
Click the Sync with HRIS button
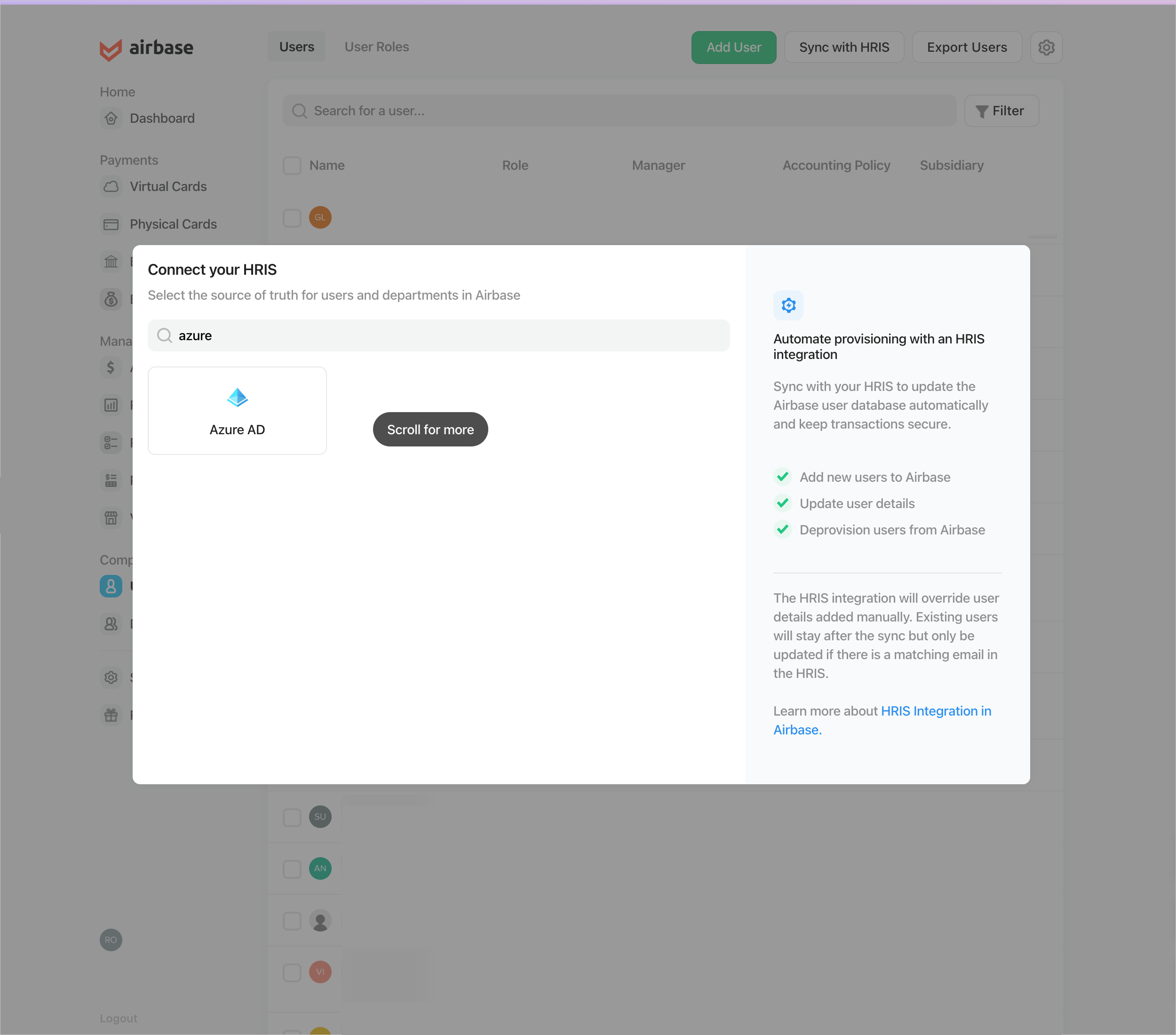[844, 47]
